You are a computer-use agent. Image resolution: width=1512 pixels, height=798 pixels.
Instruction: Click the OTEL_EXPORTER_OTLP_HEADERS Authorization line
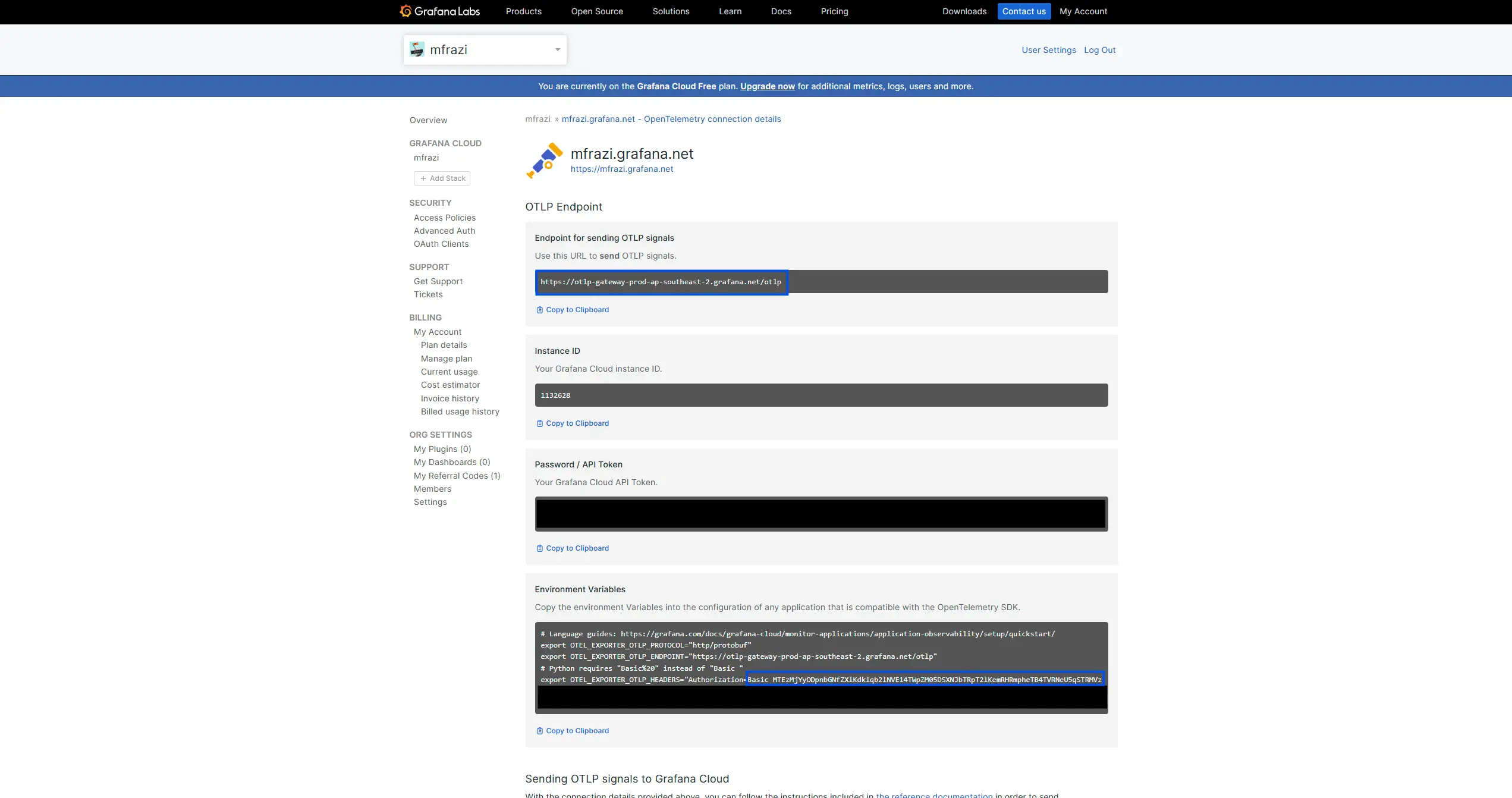[821, 680]
